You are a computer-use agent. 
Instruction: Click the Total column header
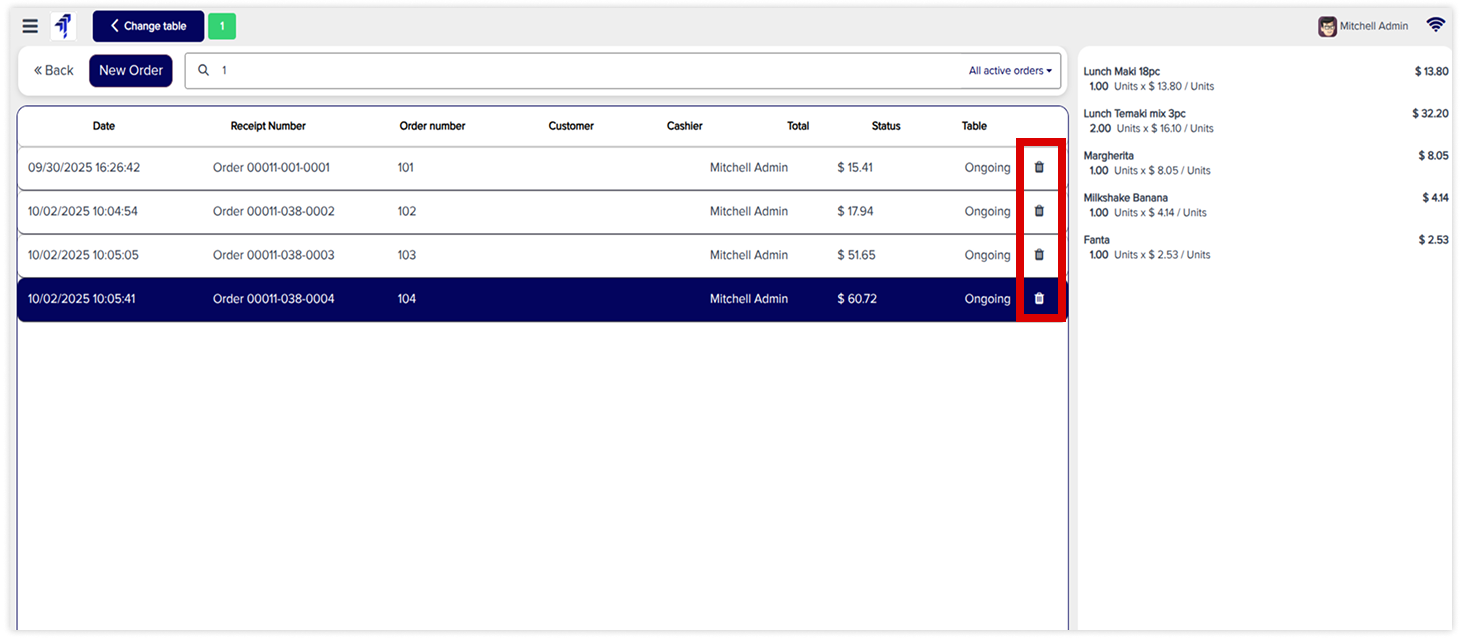click(x=797, y=126)
